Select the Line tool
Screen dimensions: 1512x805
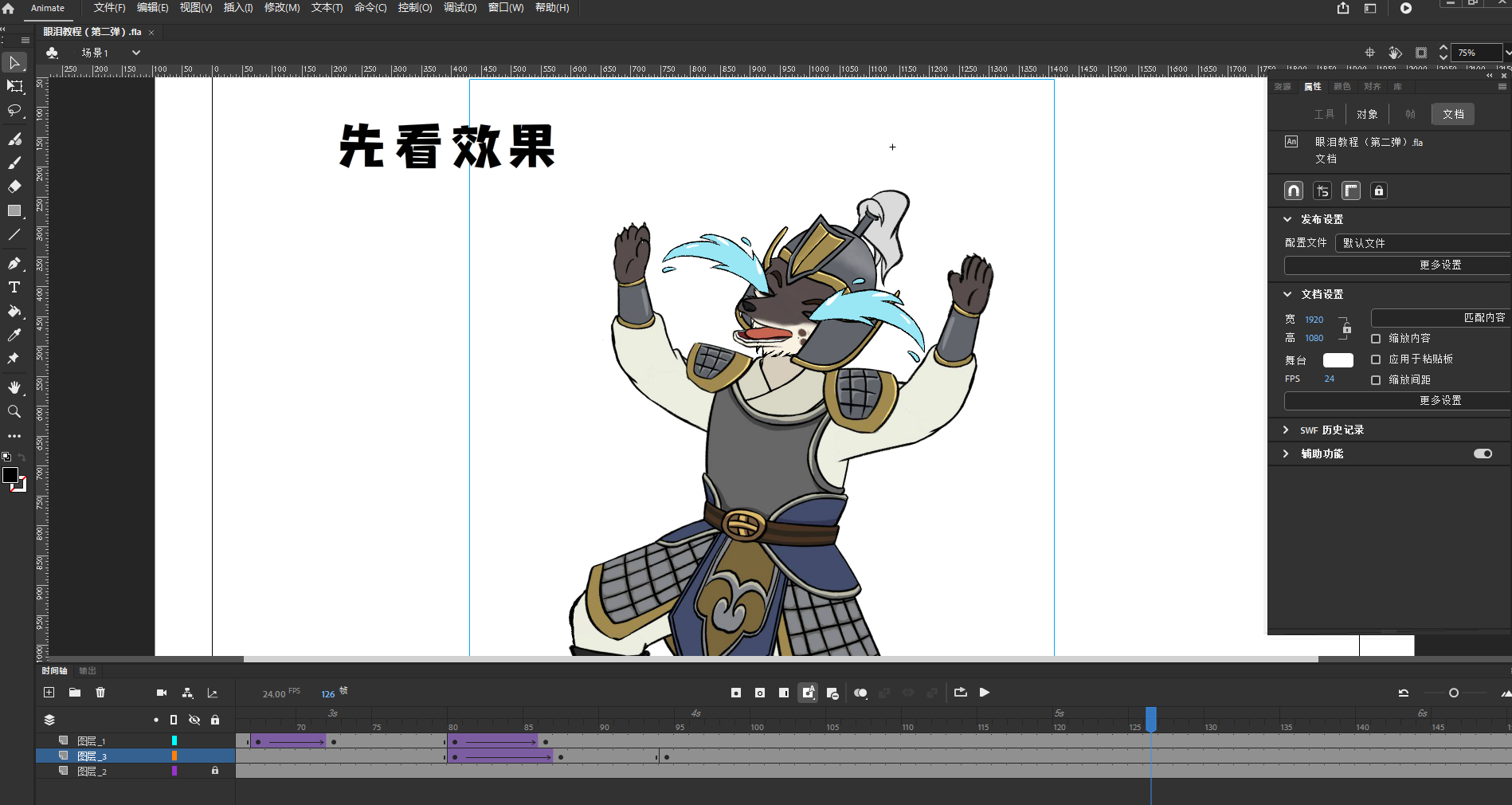click(x=14, y=234)
